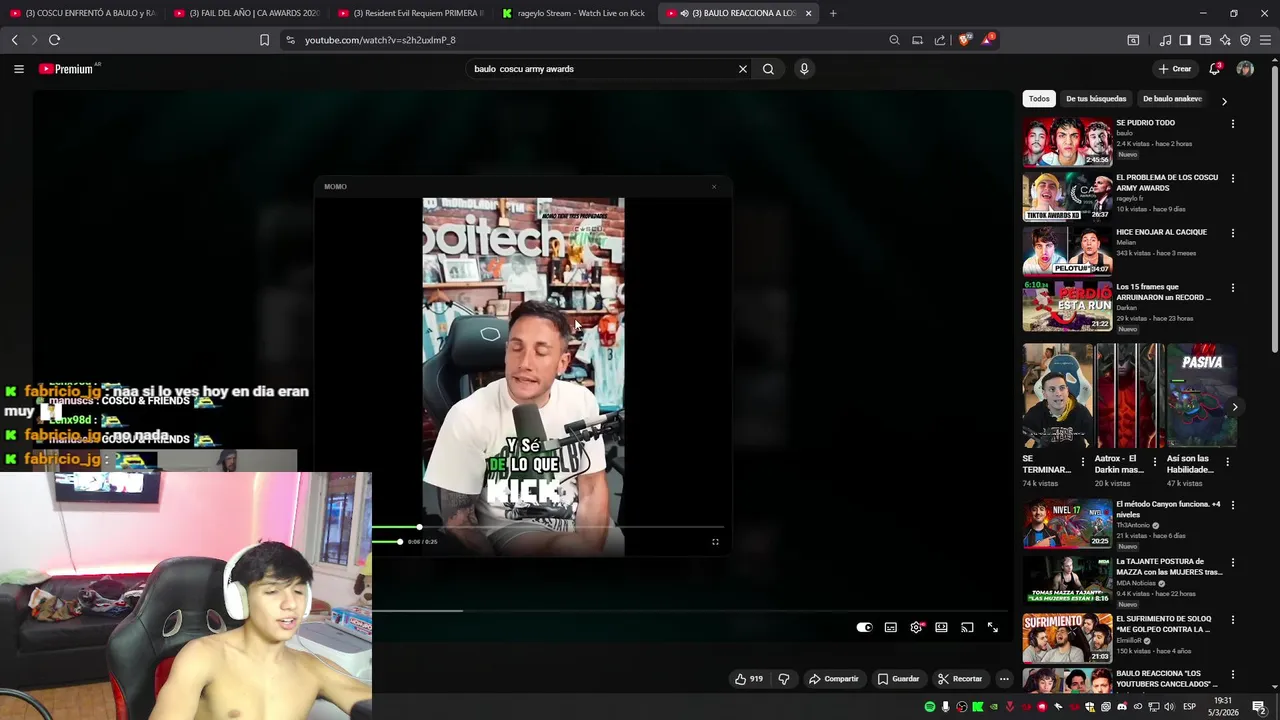Bookmark this page in the address bar
This screenshot has height=720, width=1280.
pyautogui.click(x=264, y=40)
